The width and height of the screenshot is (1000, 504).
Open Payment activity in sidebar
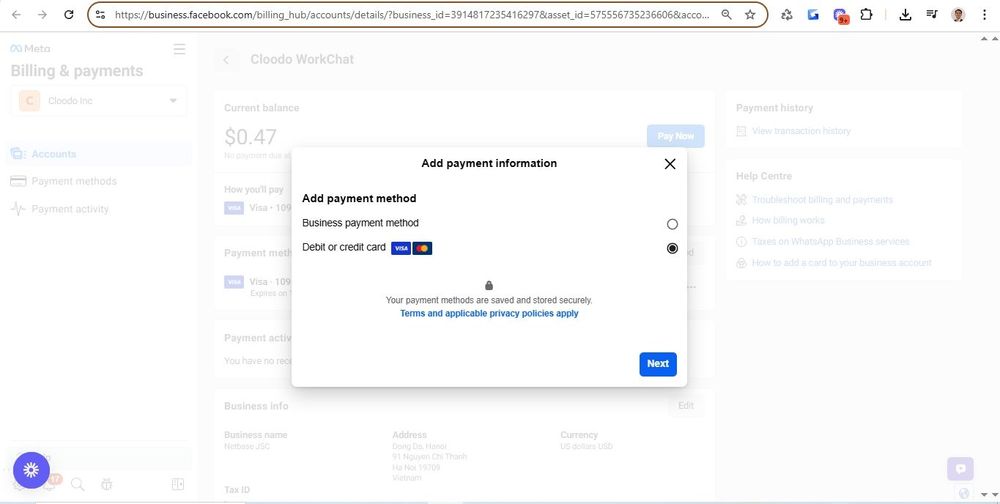tap(70, 209)
